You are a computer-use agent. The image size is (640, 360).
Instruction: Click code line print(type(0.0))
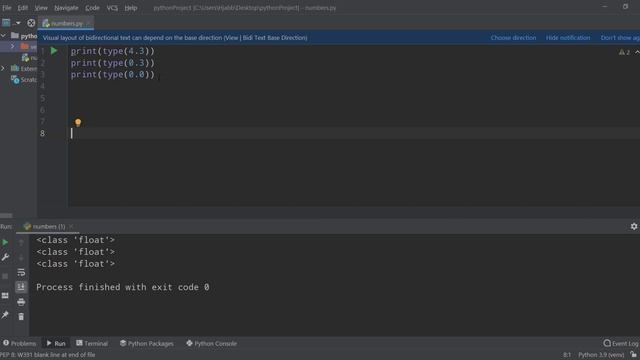click(113, 75)
